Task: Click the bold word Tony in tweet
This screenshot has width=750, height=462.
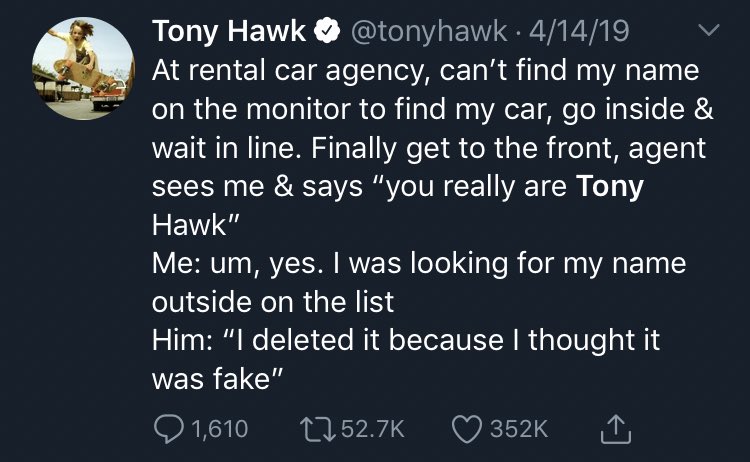Action: click(610, 186)
